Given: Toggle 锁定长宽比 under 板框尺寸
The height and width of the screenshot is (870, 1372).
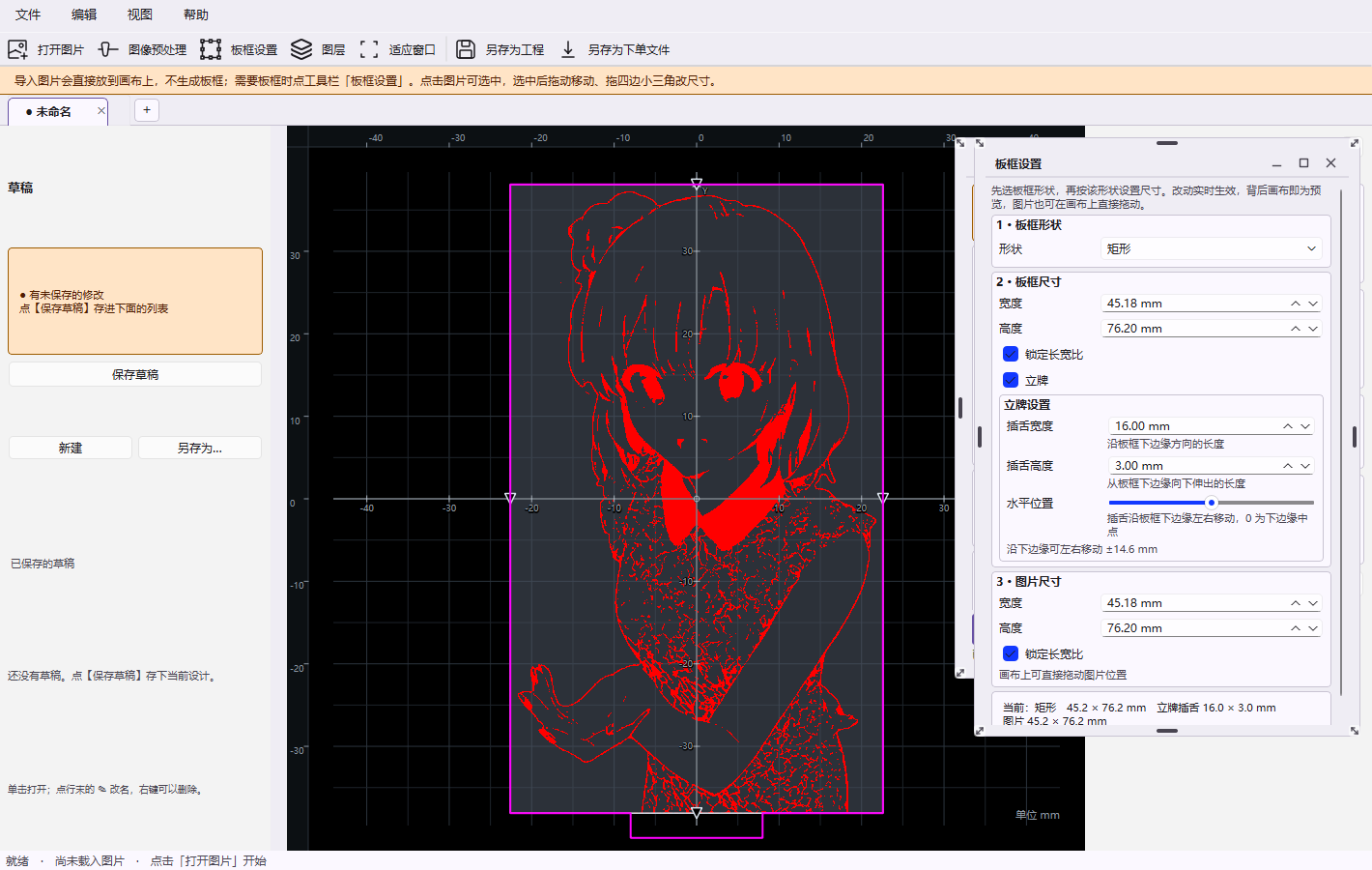Looking at the screenshot, I should (x=1011, y=355).
